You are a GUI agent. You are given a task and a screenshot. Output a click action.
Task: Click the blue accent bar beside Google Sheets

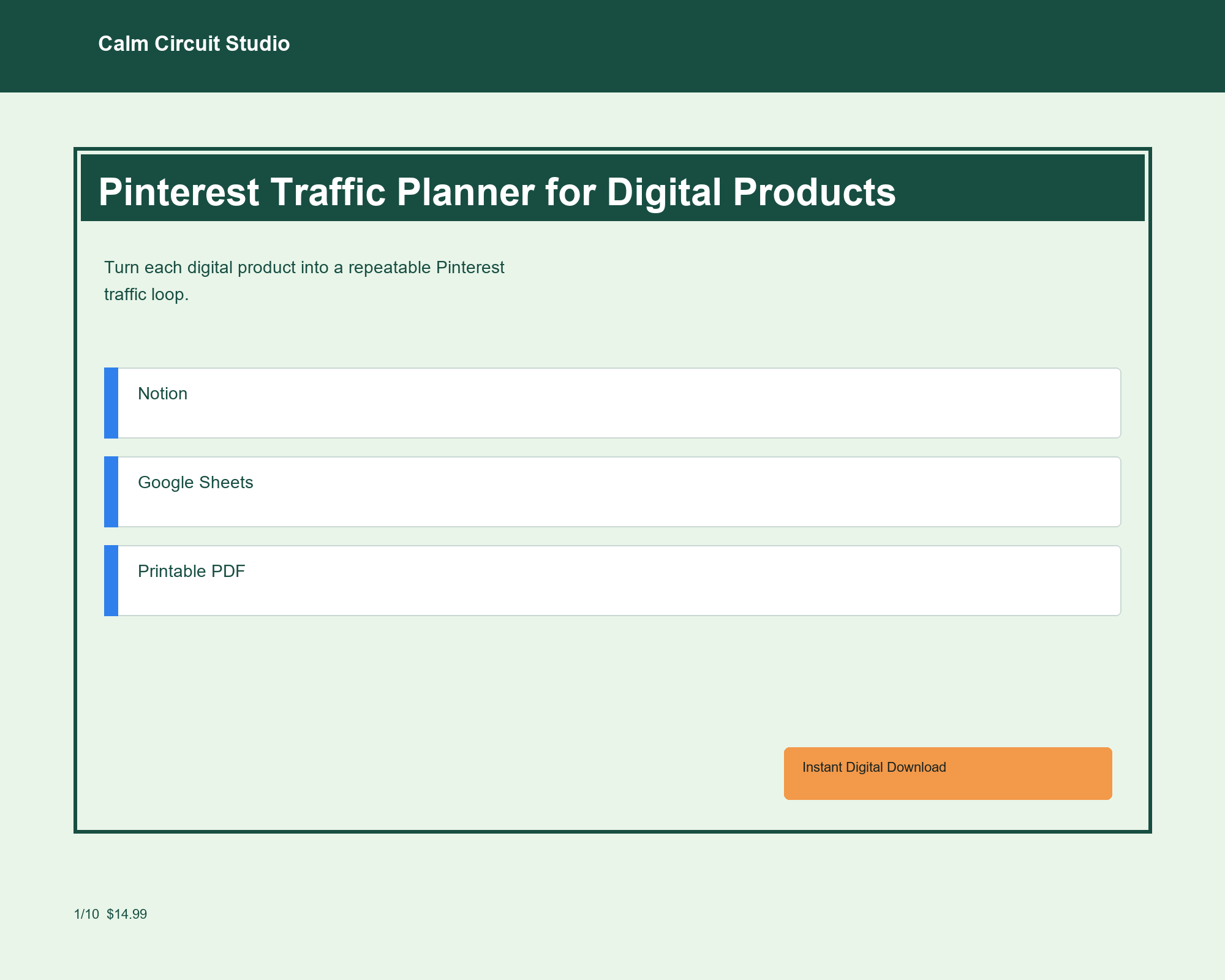[x=111, y=491]
